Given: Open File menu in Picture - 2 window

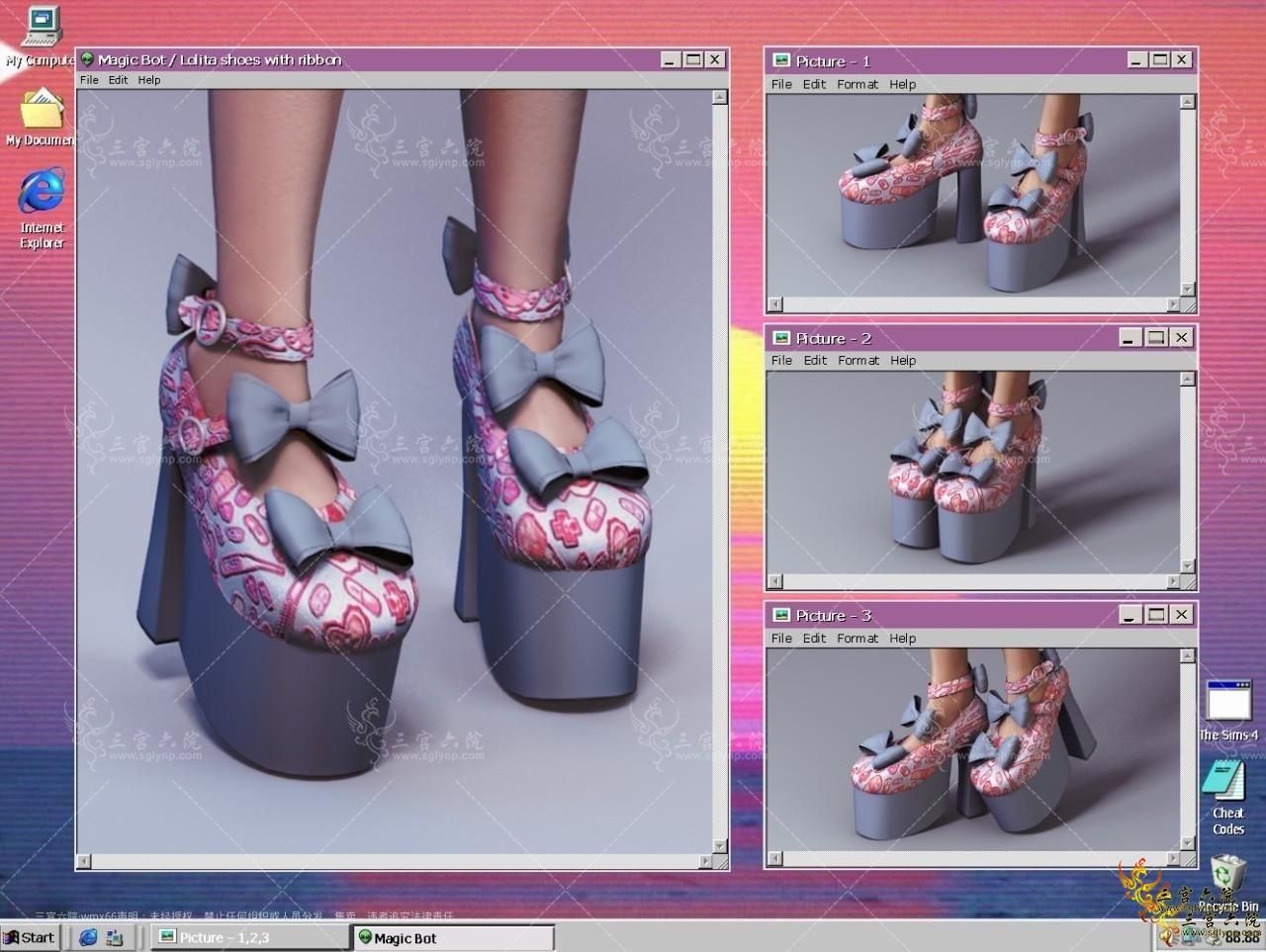Looking at the screenshot, I should 781,360.
